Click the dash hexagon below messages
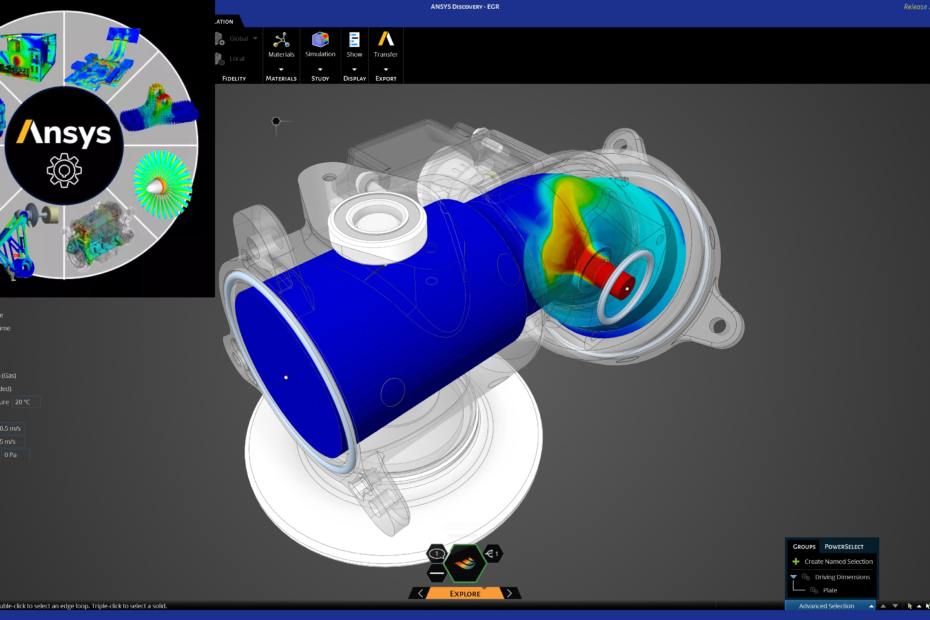Image resolution: width=930 pixels, height=620 pixels. (x=437, y=573)
